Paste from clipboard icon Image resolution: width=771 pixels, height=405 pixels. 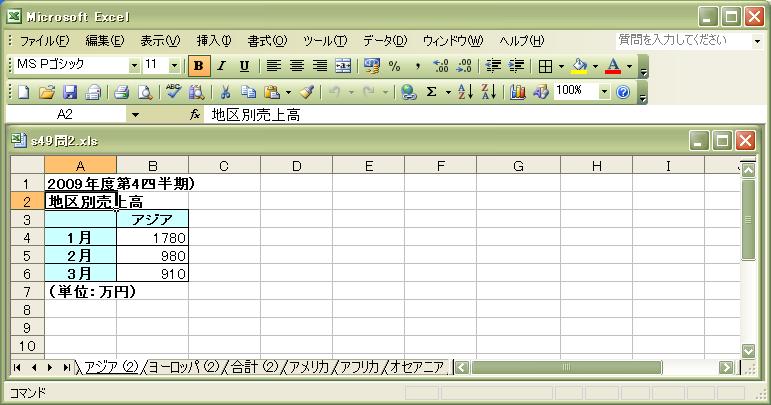271,92
